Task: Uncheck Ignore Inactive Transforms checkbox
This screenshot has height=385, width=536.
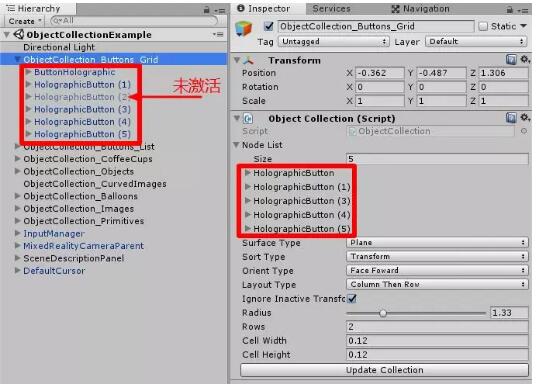Action: pos(352,298)
